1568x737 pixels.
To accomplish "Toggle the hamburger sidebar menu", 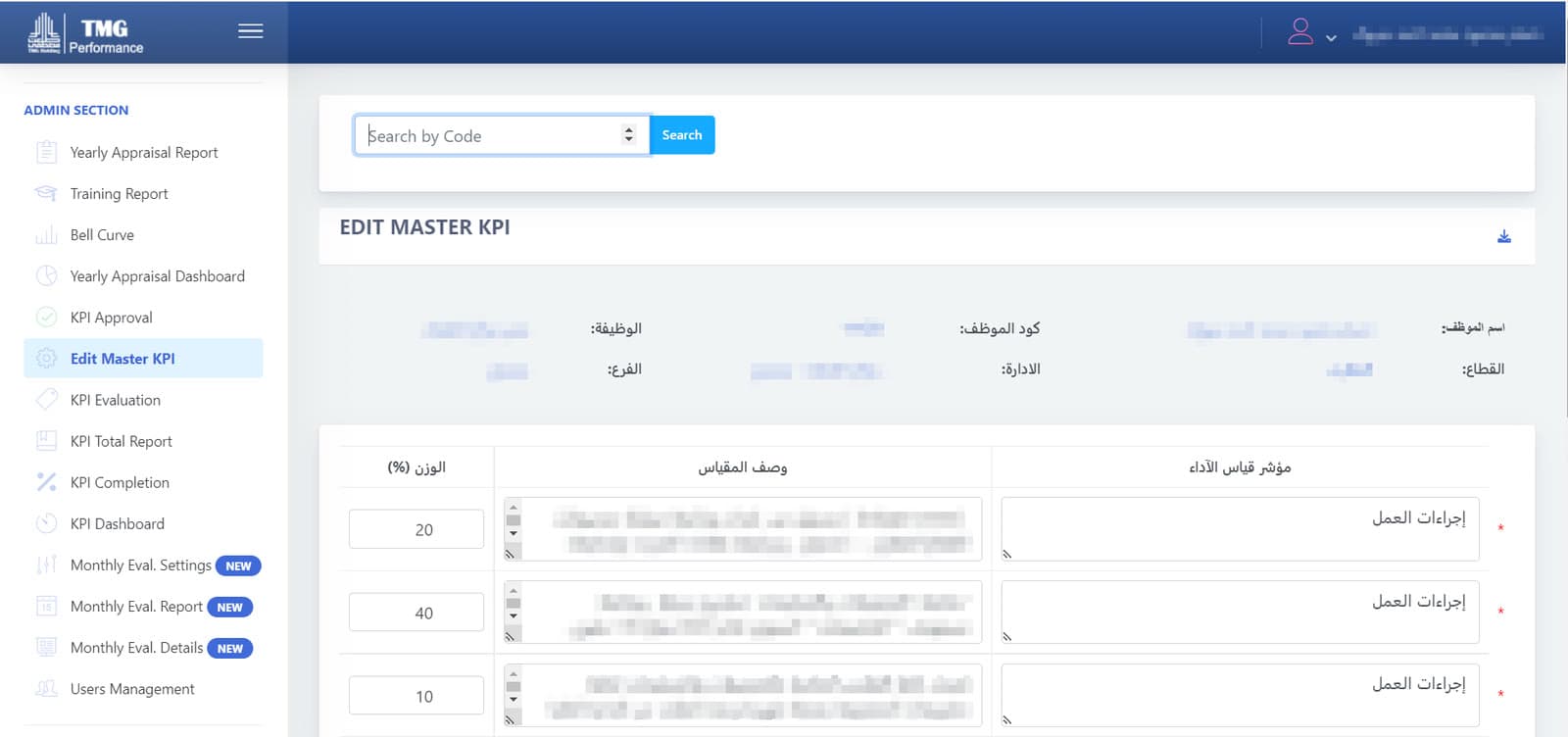I will [x=251, y=31].
